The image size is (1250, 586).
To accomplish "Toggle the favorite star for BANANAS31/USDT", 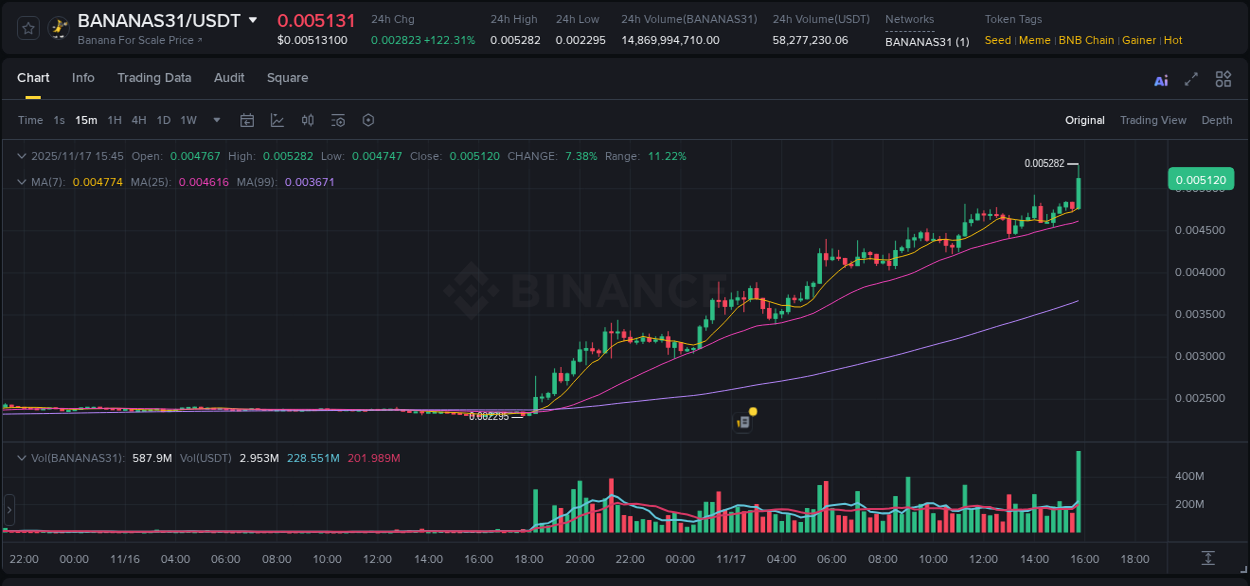I will click(x=26, y=28).
